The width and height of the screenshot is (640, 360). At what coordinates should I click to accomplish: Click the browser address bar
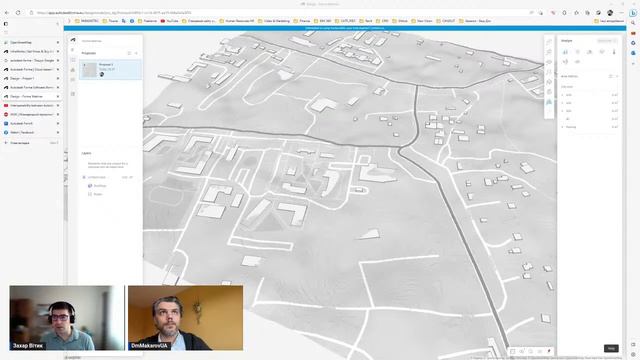282,13
